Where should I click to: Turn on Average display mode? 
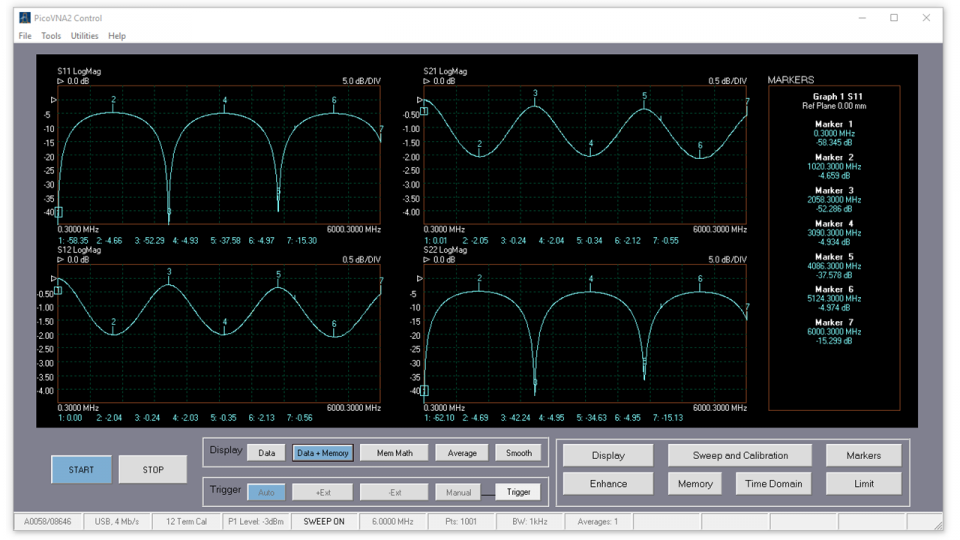tap(462, 453)
